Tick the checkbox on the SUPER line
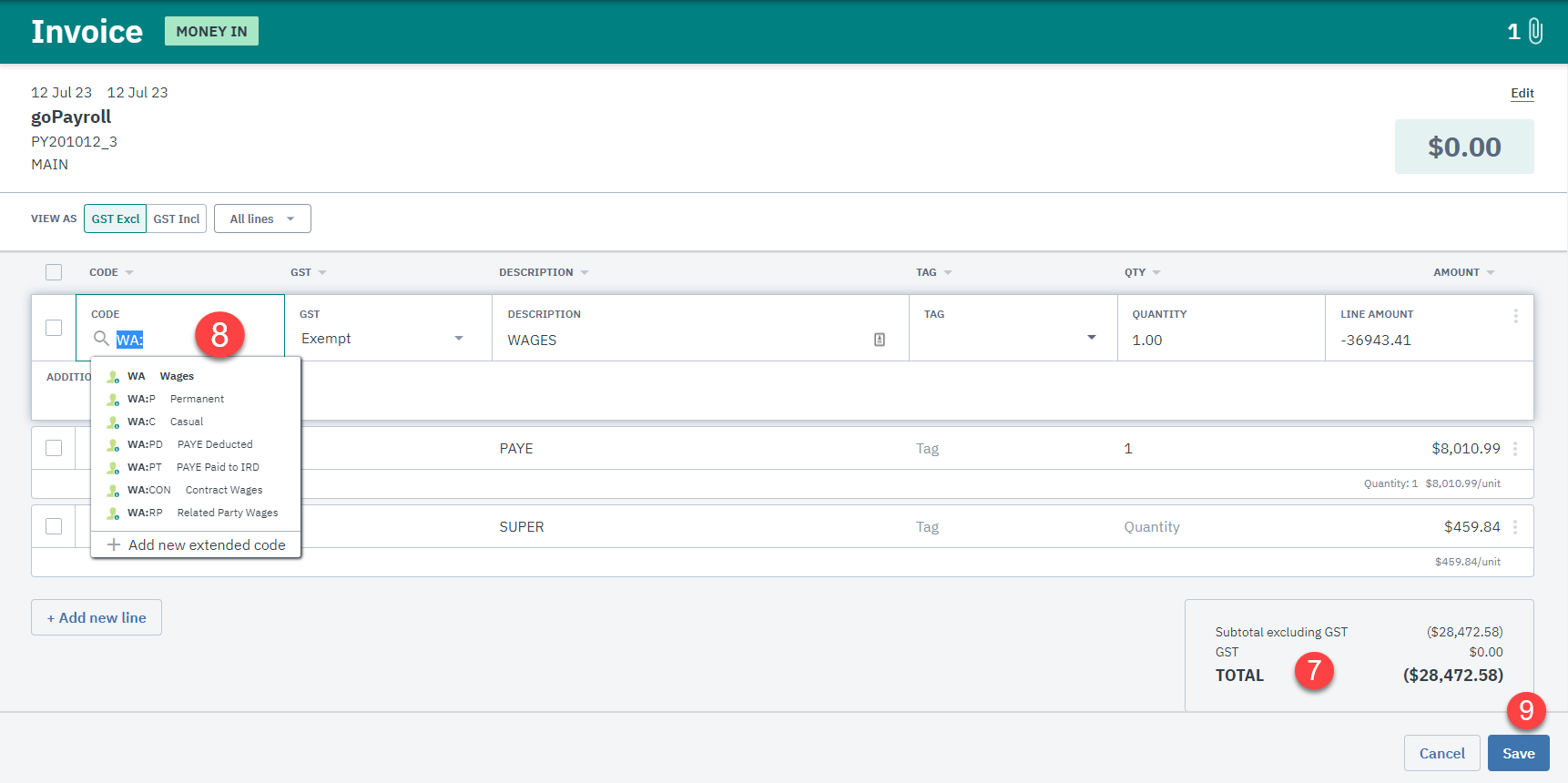 pos(54,526)
